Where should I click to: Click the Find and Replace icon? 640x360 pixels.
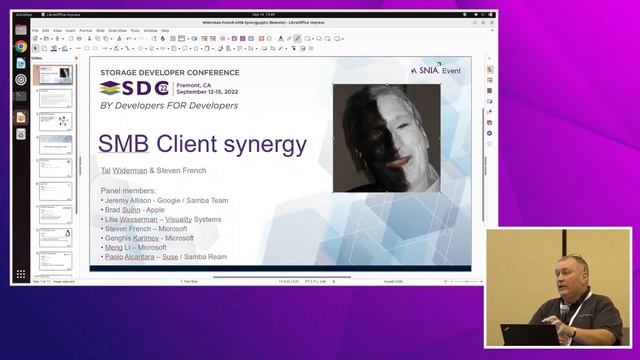154,39
